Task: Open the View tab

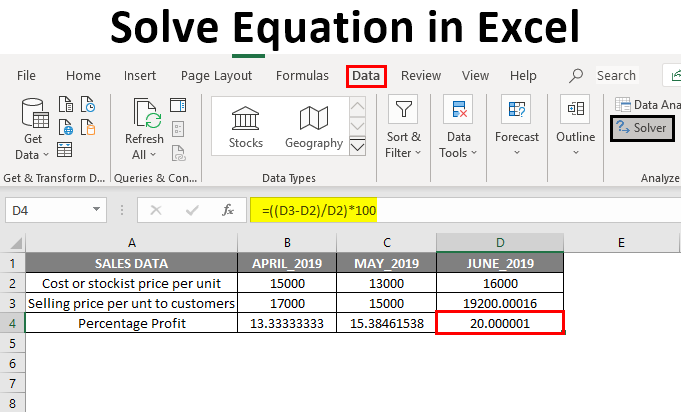Action: [x=475, y=76]
